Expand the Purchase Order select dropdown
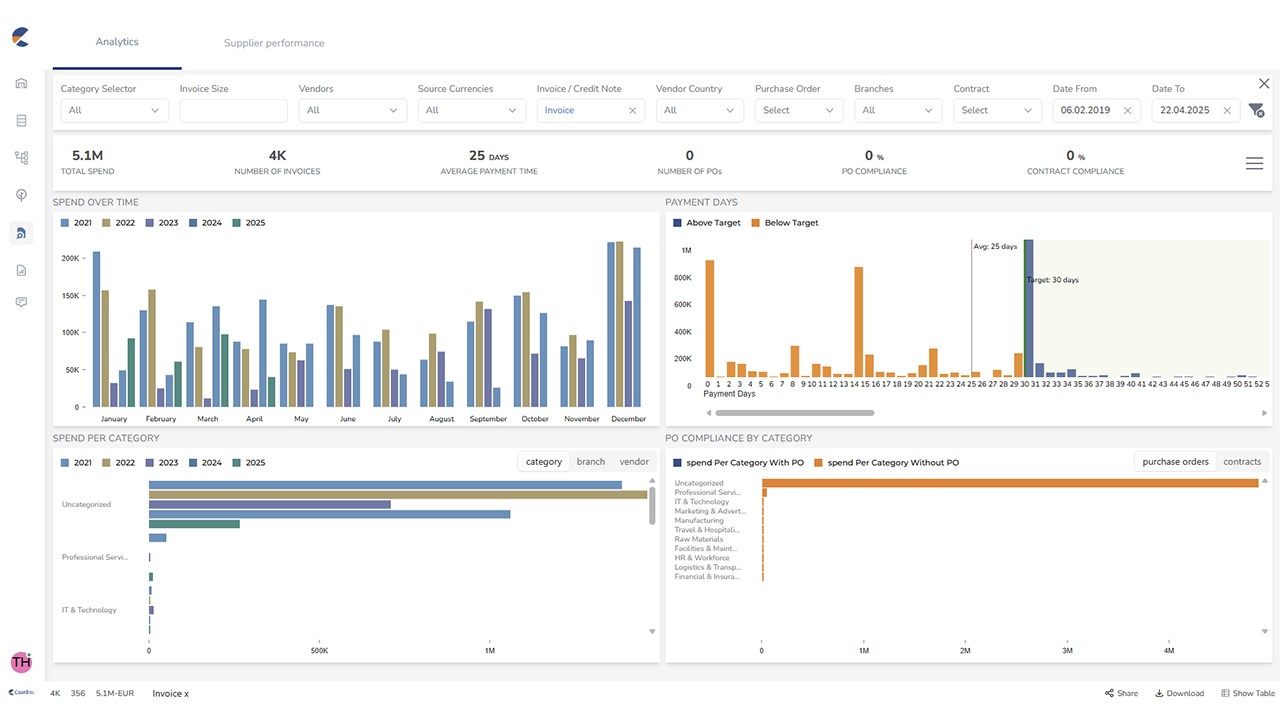The image size is (1280, 720). tap(798, 110)
